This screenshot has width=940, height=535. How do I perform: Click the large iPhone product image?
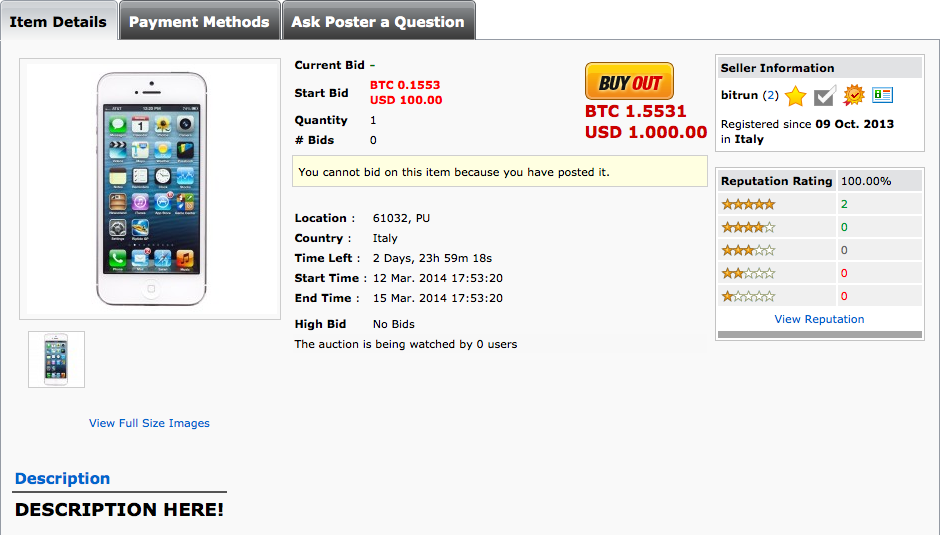(x=150, y=189)
